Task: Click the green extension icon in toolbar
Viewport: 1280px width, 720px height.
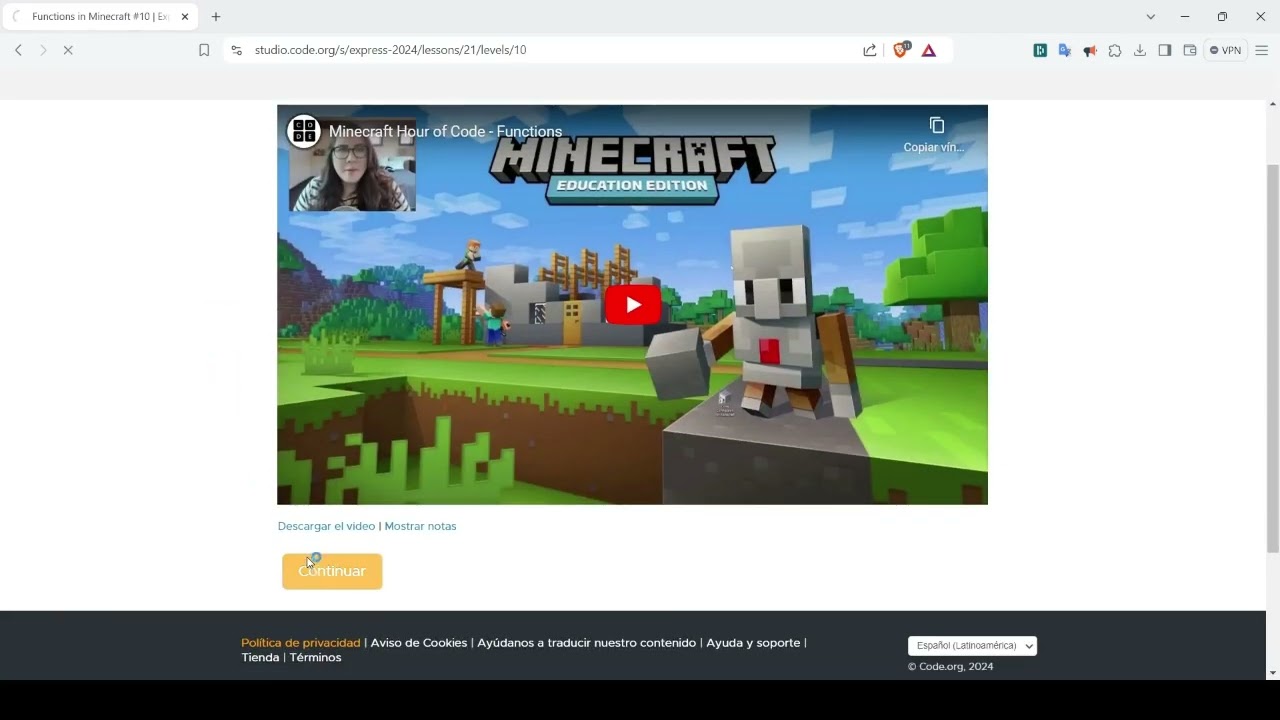Action: tap(1040, 50)
